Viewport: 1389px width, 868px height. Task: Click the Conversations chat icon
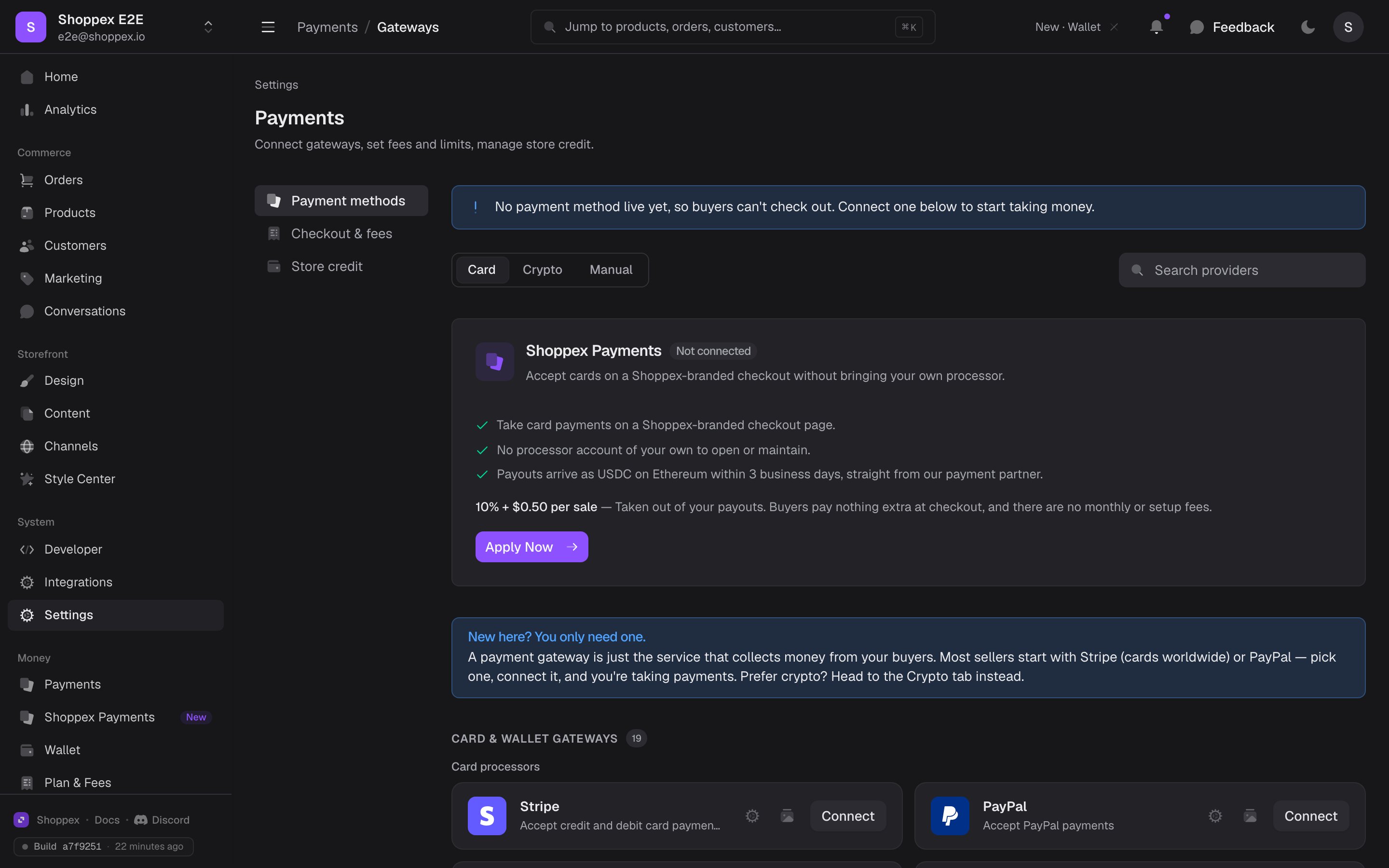pyautogui.click(x=27, y=311)
